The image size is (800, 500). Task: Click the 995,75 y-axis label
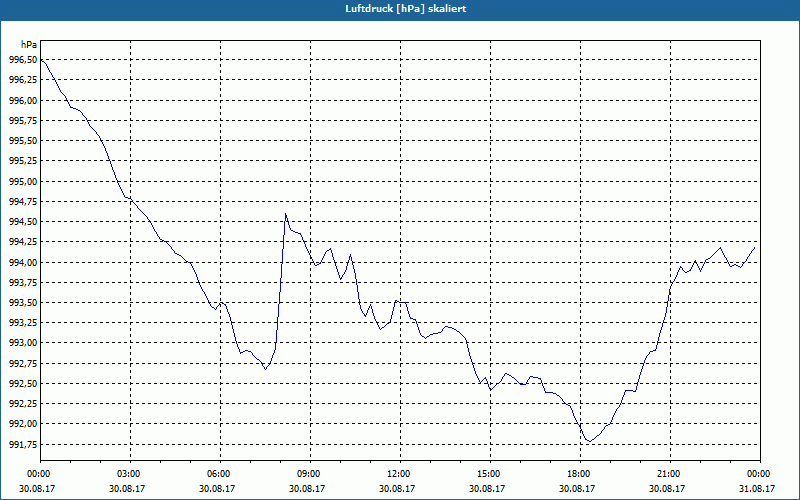point(23,121)
